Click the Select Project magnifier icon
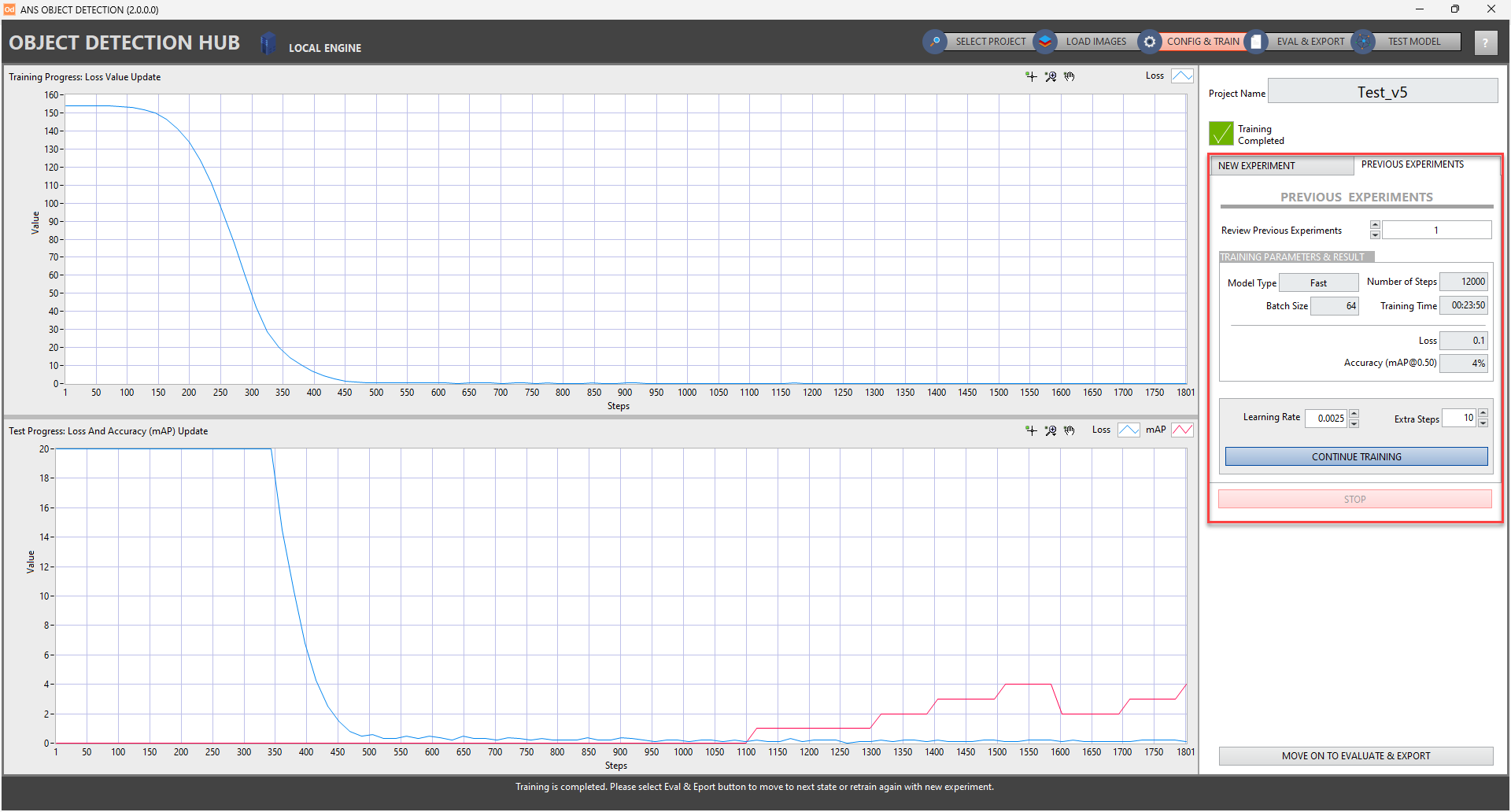The width and height of the screenshot is (1511, 812). 935,42
